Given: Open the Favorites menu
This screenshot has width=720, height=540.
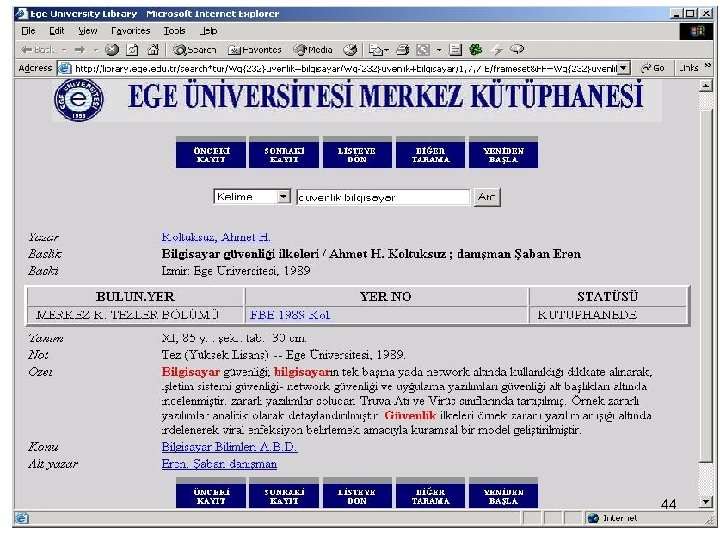Looking at the screenshot, I should point(131,31).
